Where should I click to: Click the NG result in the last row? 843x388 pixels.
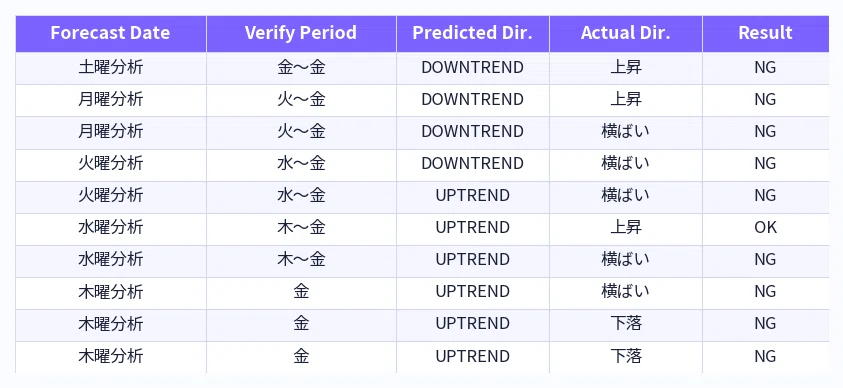[766, 356]
